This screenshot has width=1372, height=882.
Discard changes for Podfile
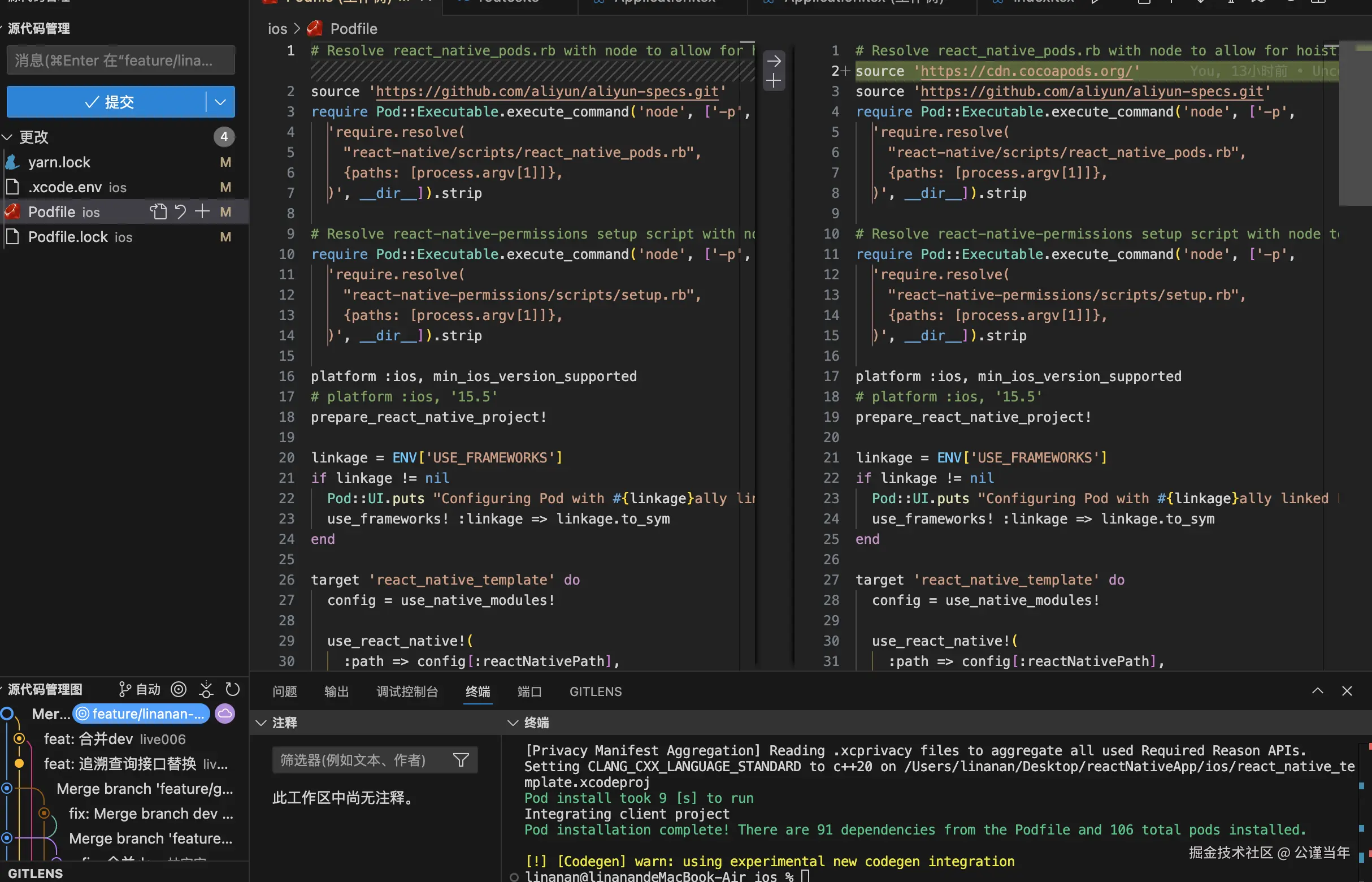click(180, 212)
